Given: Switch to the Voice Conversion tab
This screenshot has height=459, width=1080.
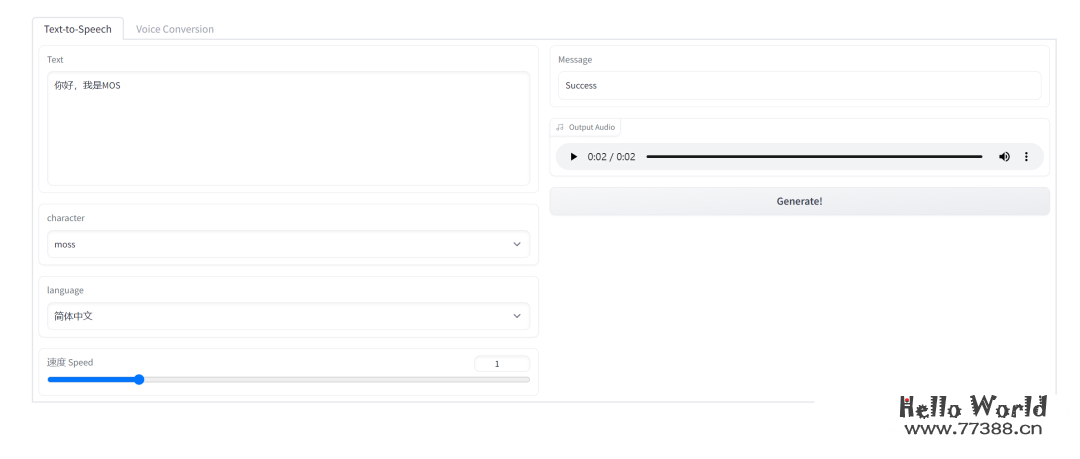Looking at the screenshot, I should point(175,29).
